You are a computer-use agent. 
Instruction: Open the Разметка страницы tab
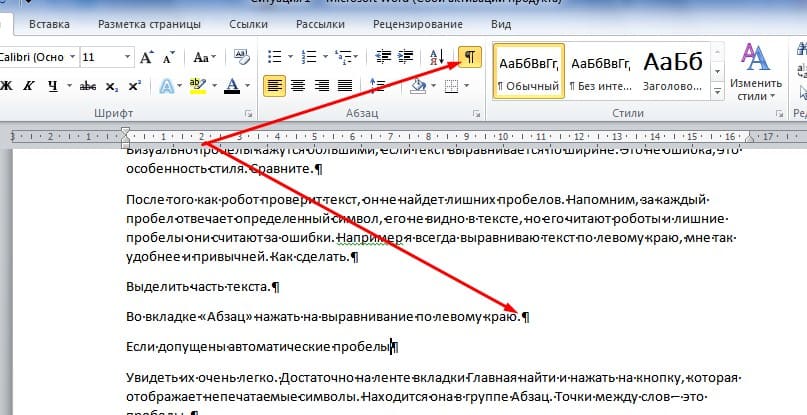pyautogui.click(x=149, y=24)
